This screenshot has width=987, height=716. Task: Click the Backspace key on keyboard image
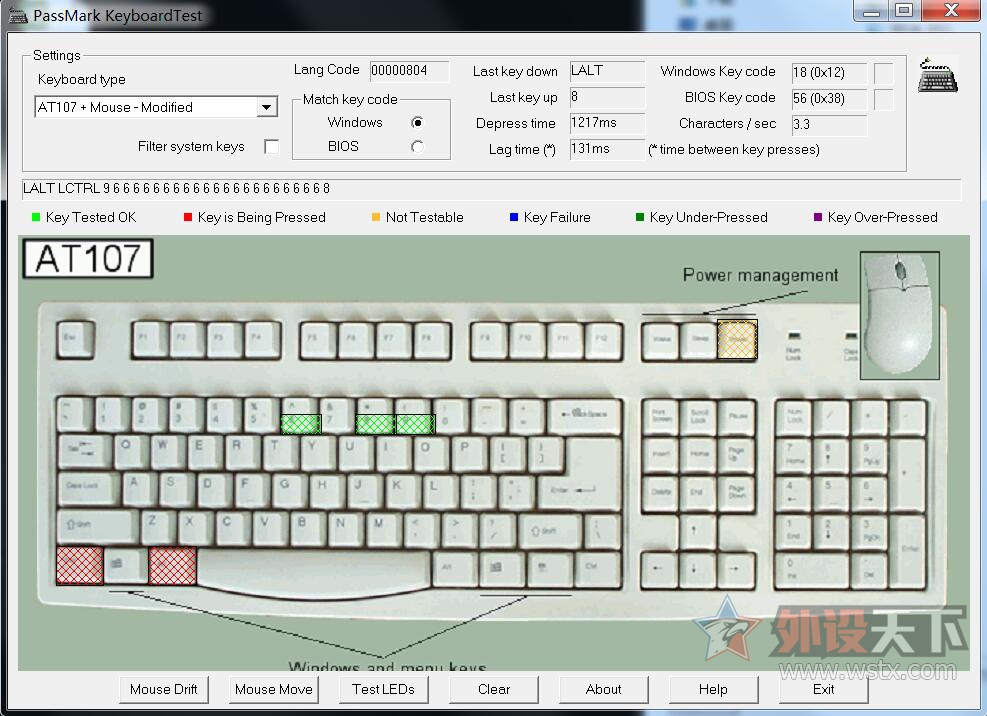click(x=585, y=416)
